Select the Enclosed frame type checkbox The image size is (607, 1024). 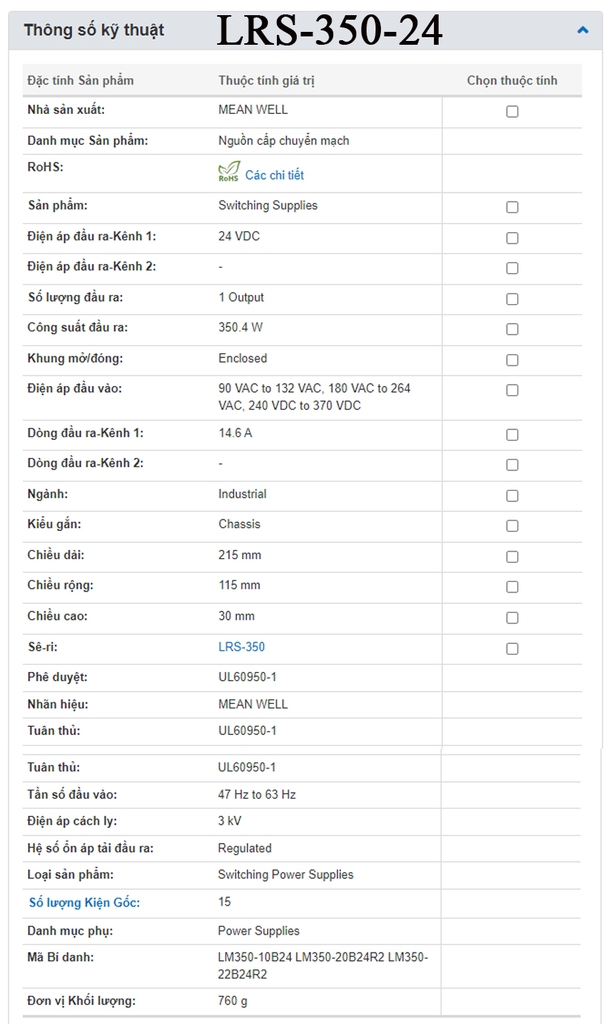pos(512,360)
